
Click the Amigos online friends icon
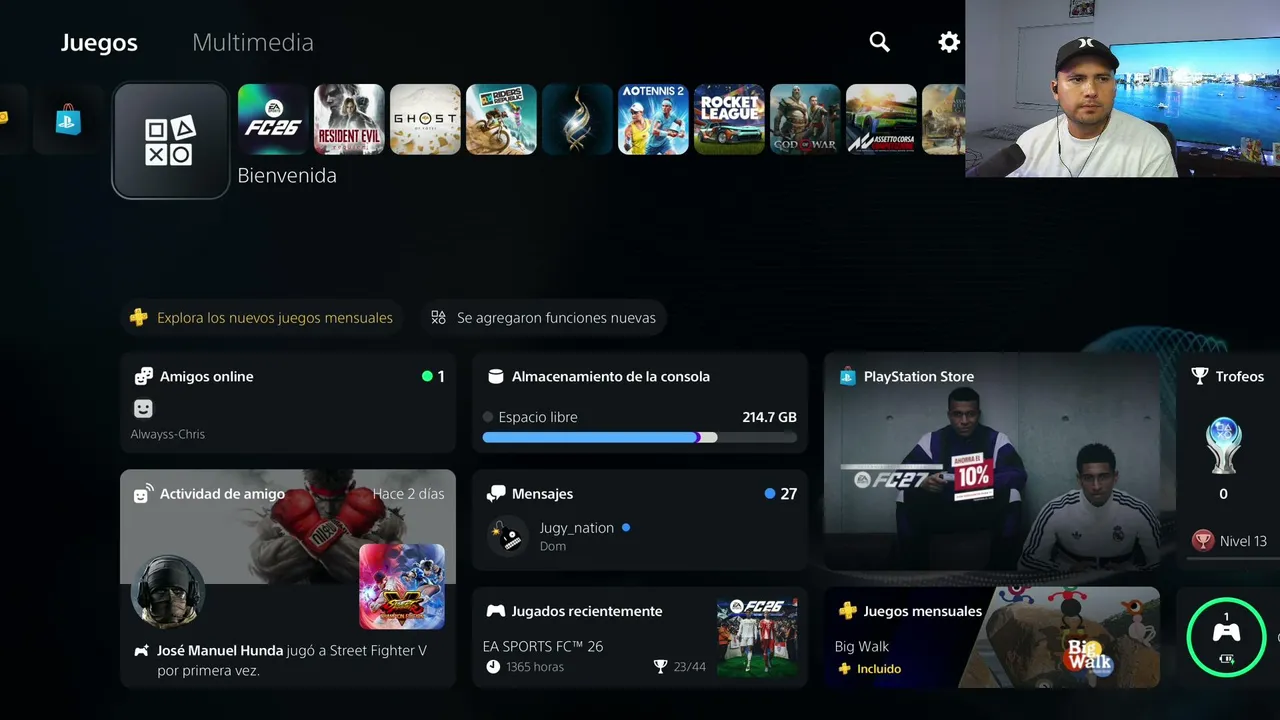coord(144,376)
